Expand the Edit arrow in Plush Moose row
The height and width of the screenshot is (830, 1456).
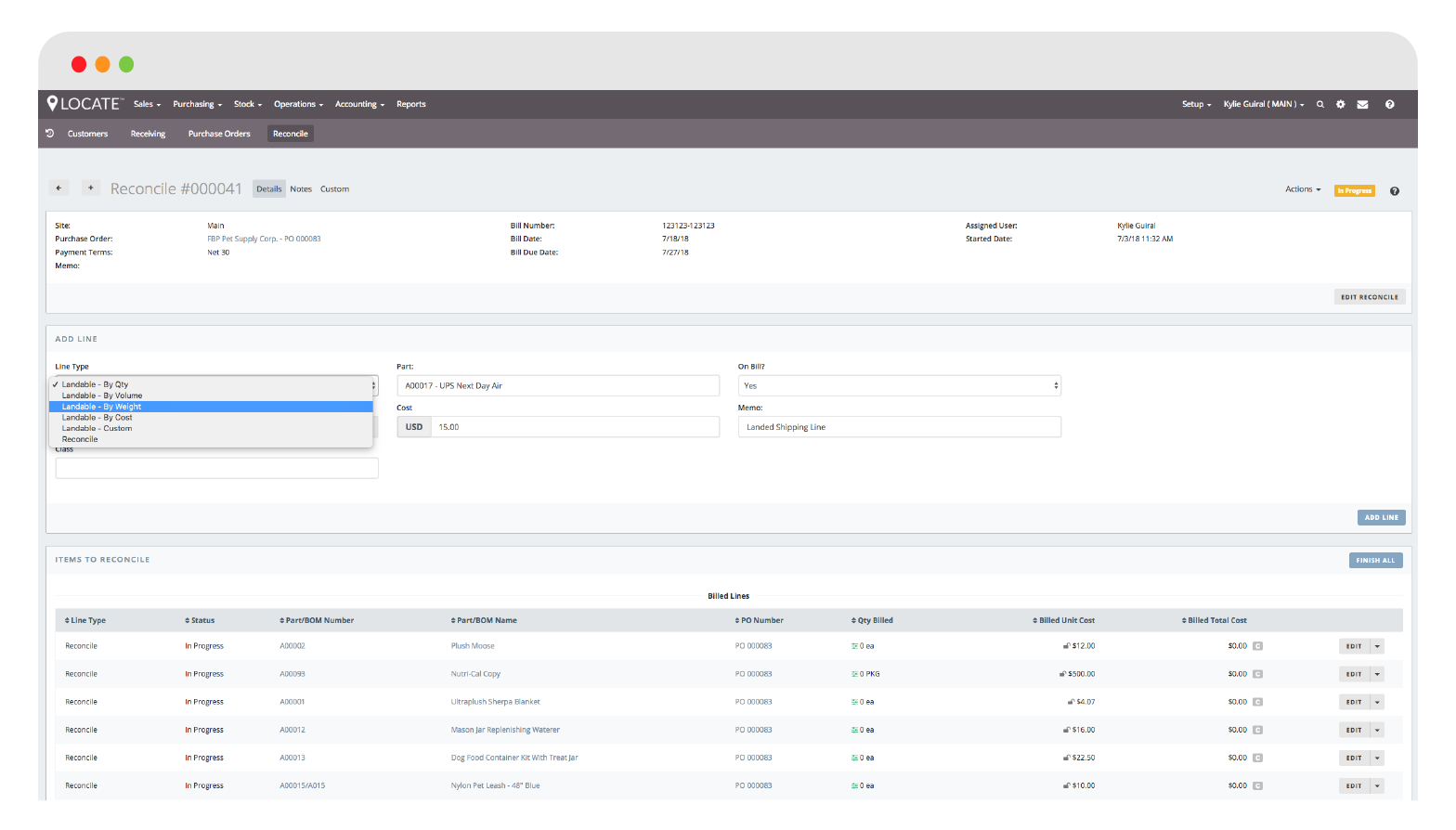pos(1377,646)
